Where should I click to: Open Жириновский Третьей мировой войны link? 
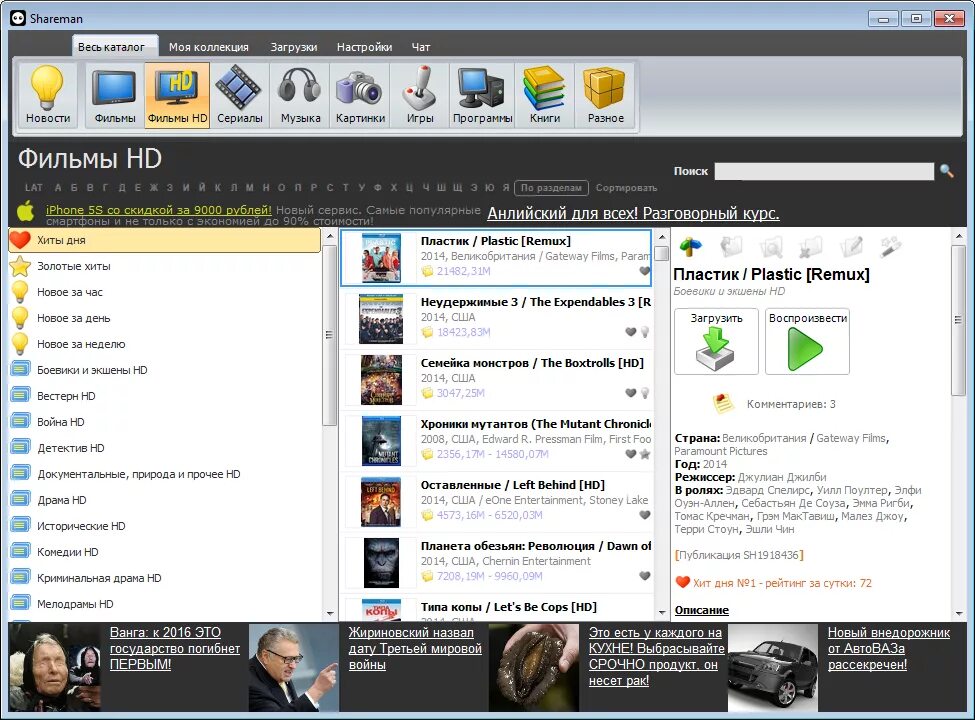[x=415, y=648]
